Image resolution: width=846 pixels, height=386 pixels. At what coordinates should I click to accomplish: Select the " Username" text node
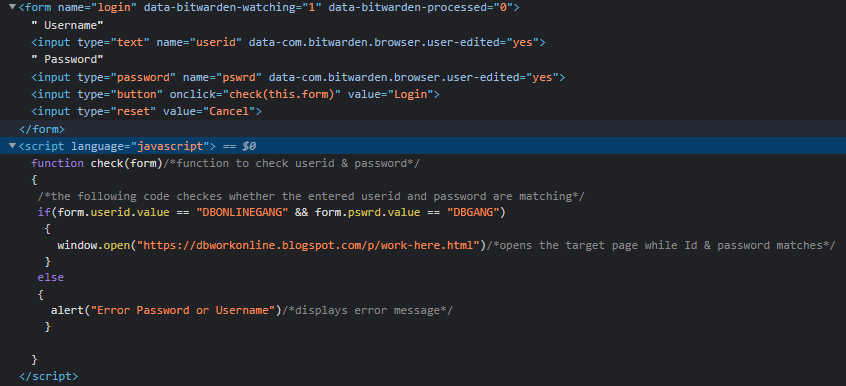pos(67,25)
